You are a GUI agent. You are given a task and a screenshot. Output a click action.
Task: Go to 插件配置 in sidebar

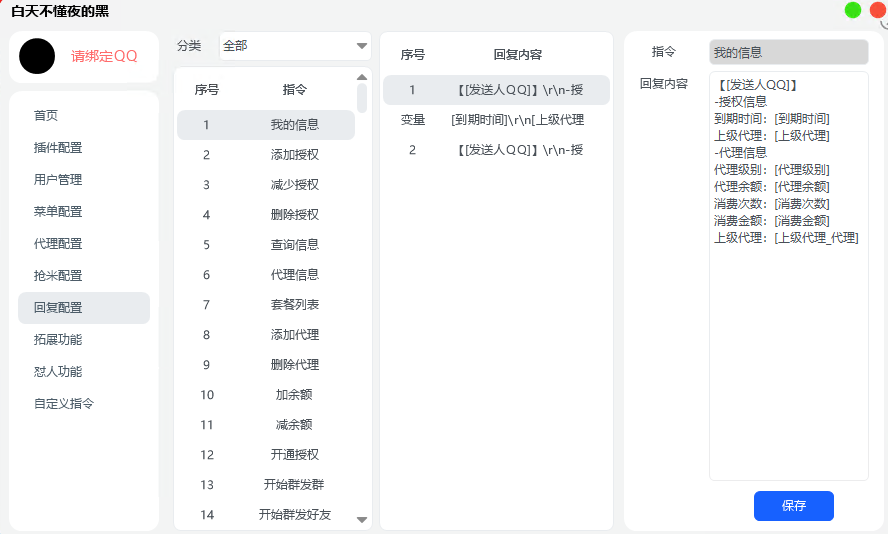coord(58,148)
